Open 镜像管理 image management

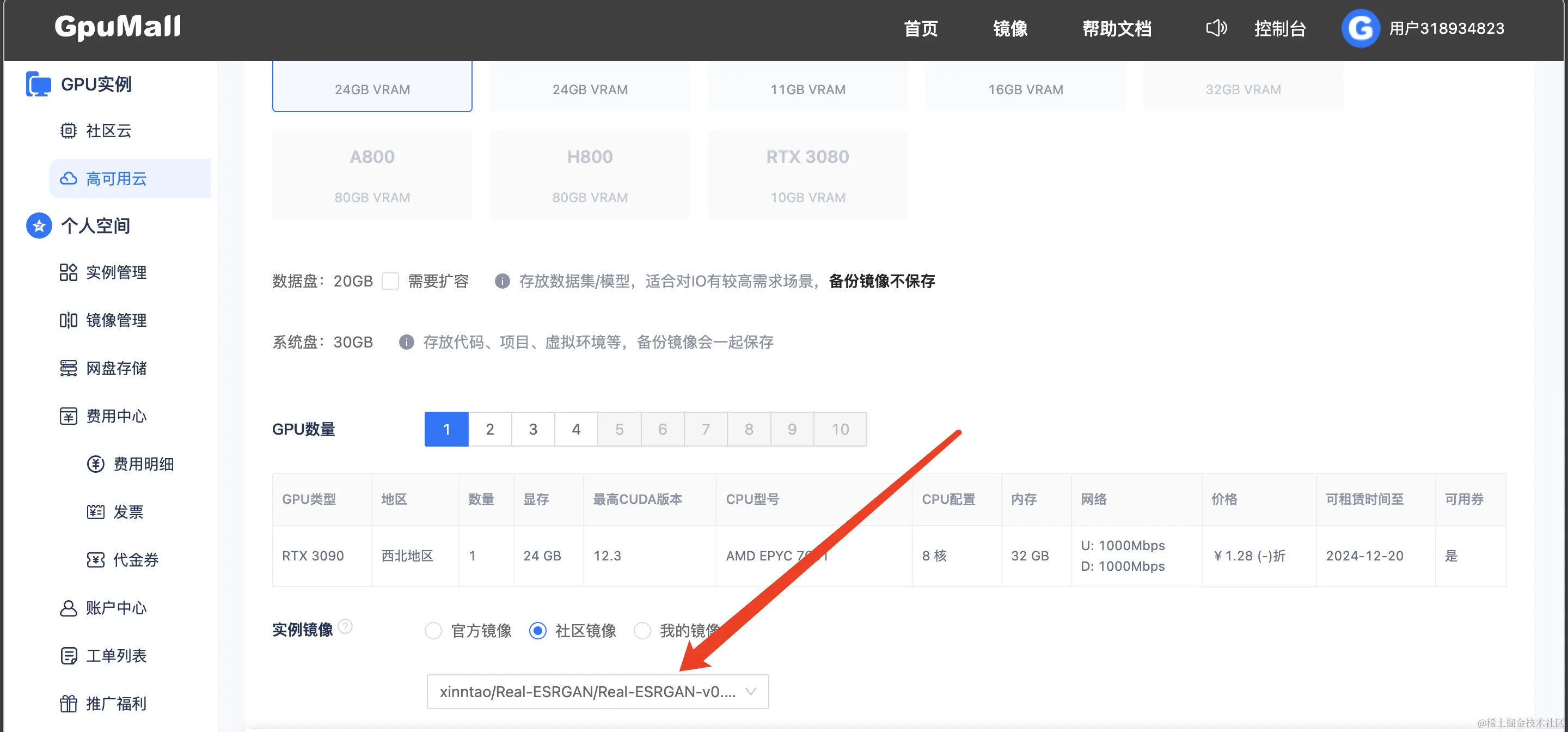[115, 320]
